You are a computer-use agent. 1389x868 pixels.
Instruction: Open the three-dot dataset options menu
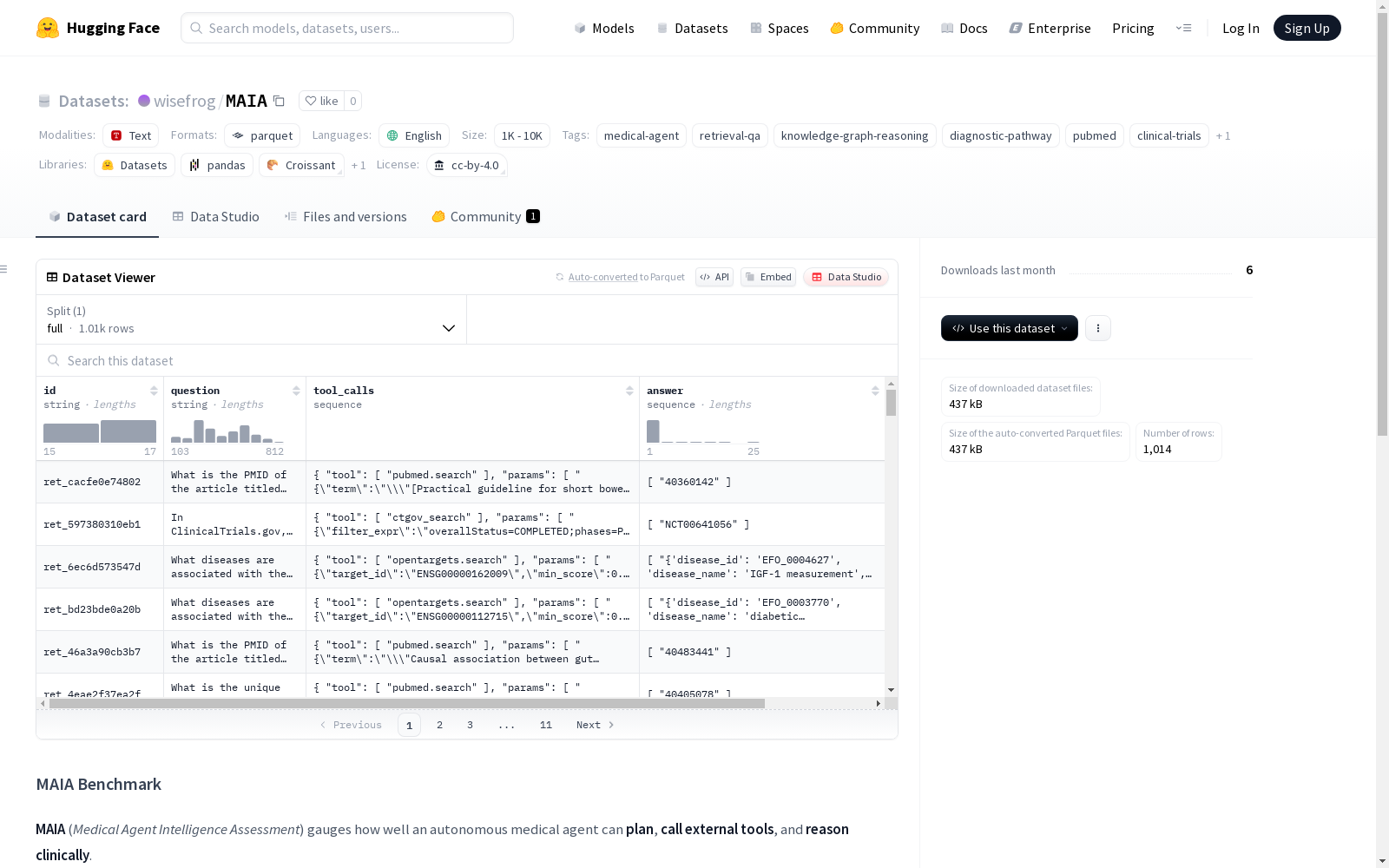[1098, 328]
